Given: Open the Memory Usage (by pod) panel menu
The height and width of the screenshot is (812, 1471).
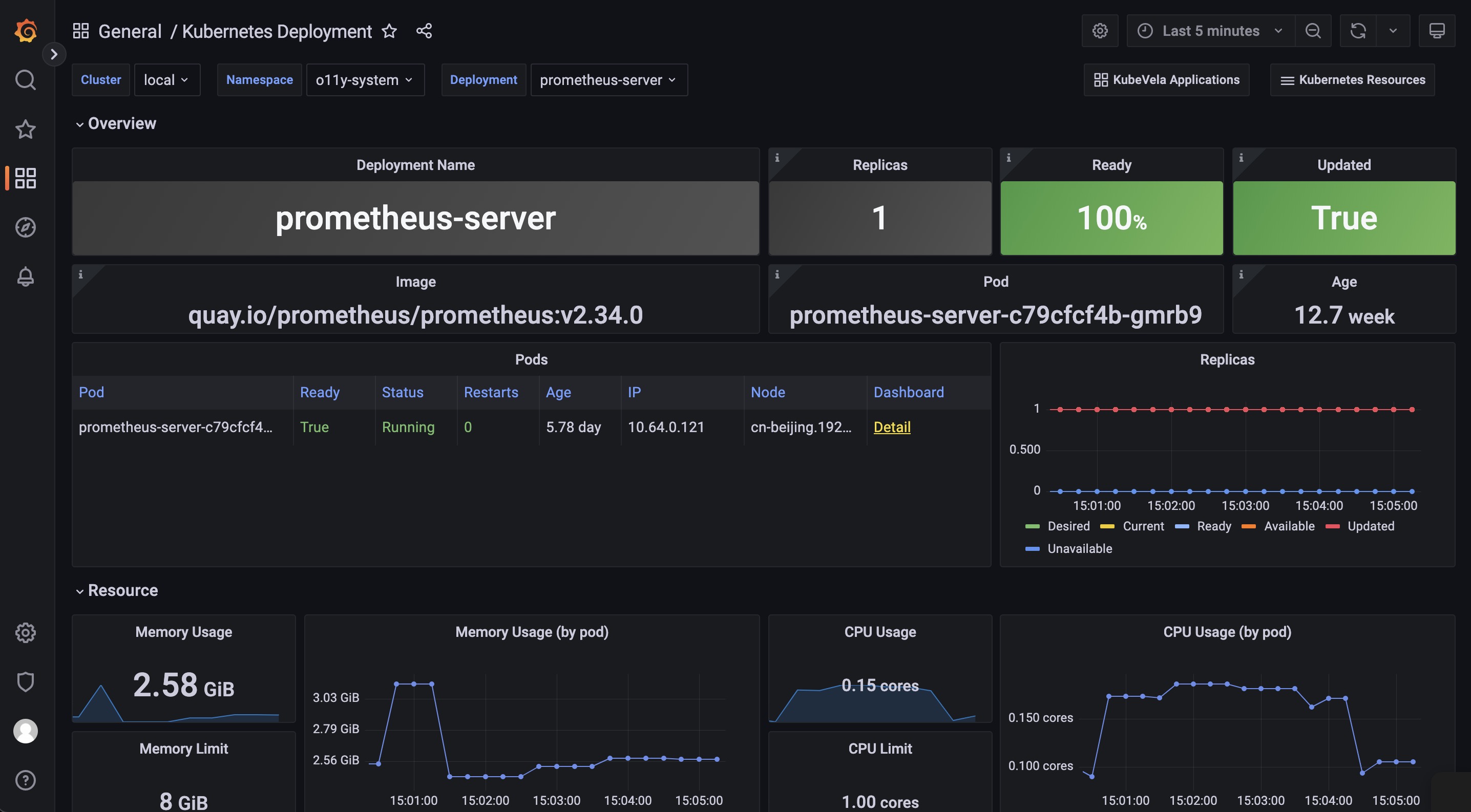Looking at the screenshot, I should (532, 632).
